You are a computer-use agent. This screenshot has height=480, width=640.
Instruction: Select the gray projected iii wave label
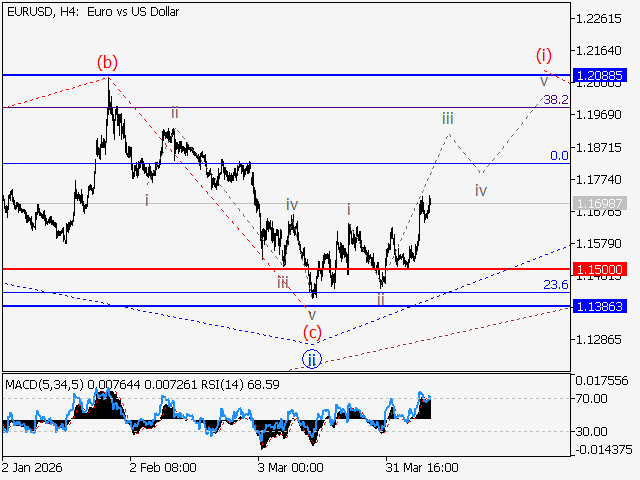coord(449,118)
